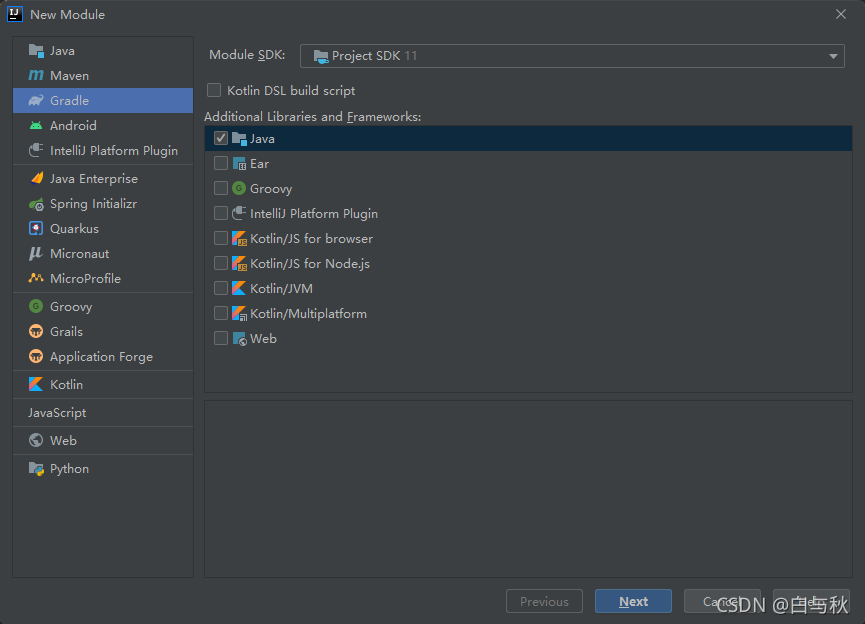Check the Kotlin/JVM checkbox

tap(221, 288)
